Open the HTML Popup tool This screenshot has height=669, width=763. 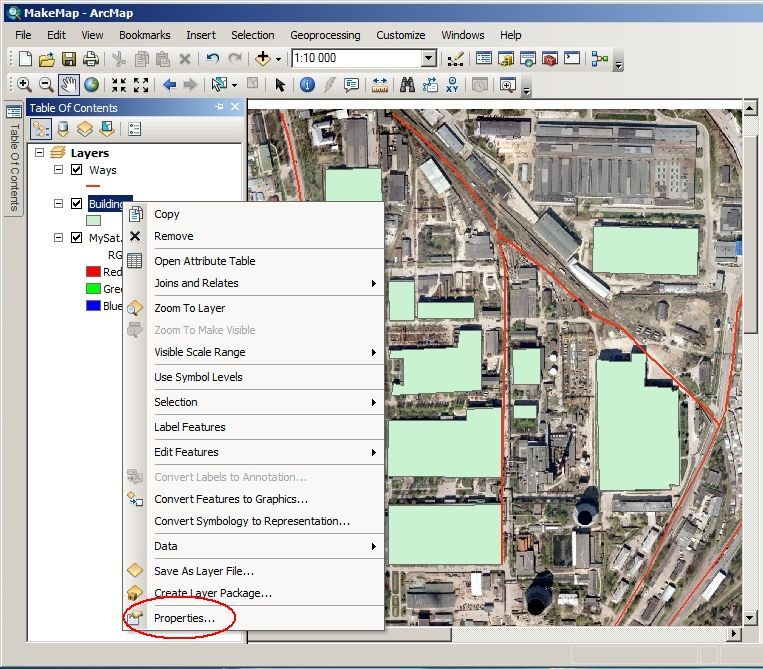click(351, 85)
